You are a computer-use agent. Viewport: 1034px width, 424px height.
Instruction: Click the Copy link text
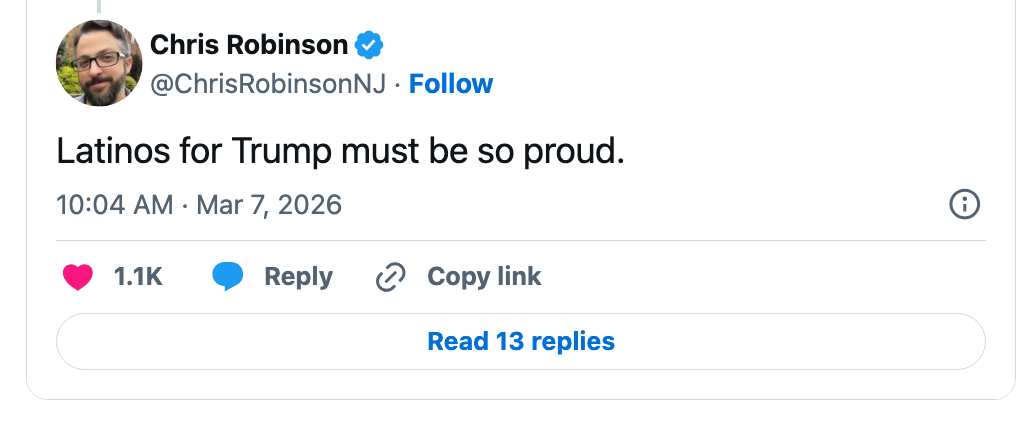coord(484,277)
